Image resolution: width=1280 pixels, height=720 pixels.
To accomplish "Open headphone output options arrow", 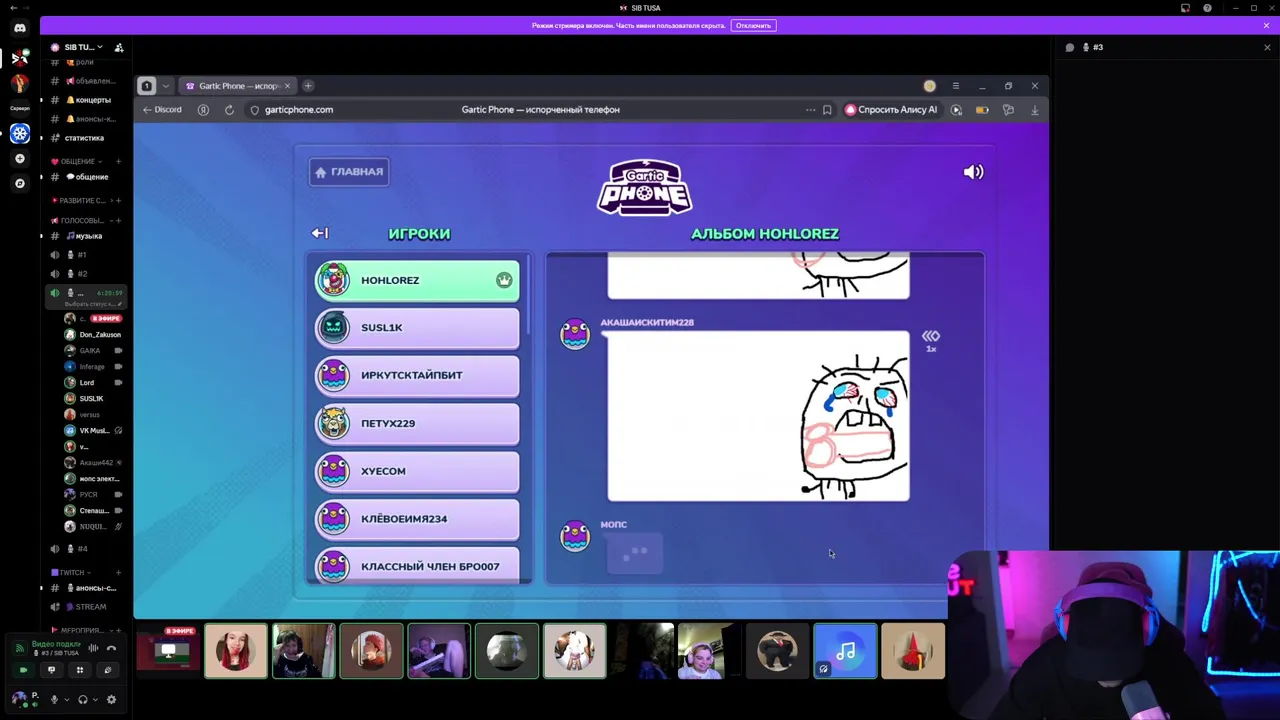I will (95, 700).
